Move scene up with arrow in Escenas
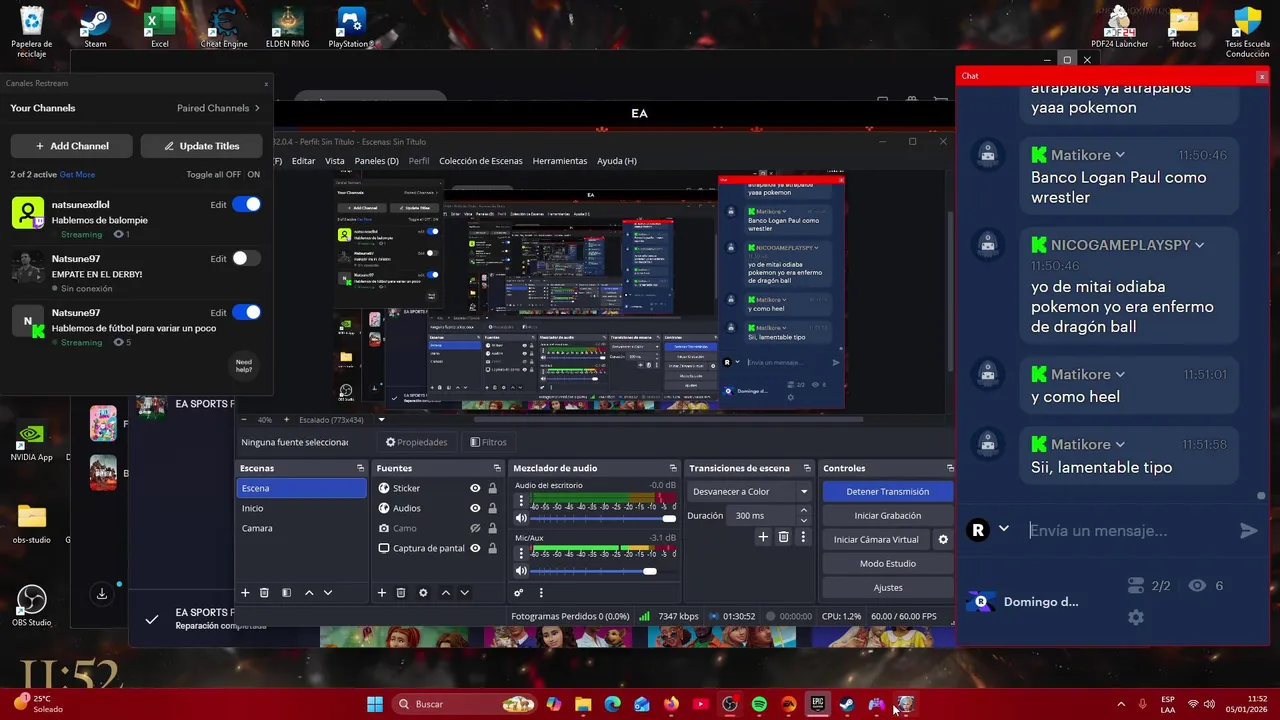Viewport: 1280px width, 720px height. point(309,593)
